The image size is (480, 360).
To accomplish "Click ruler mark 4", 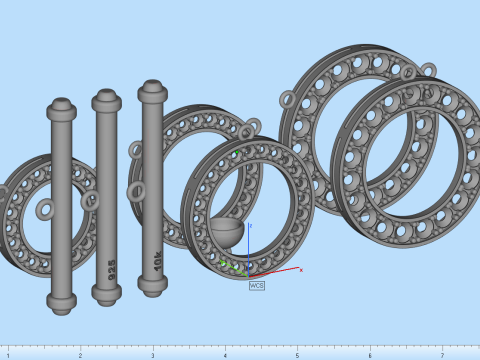I will point(225,356).
